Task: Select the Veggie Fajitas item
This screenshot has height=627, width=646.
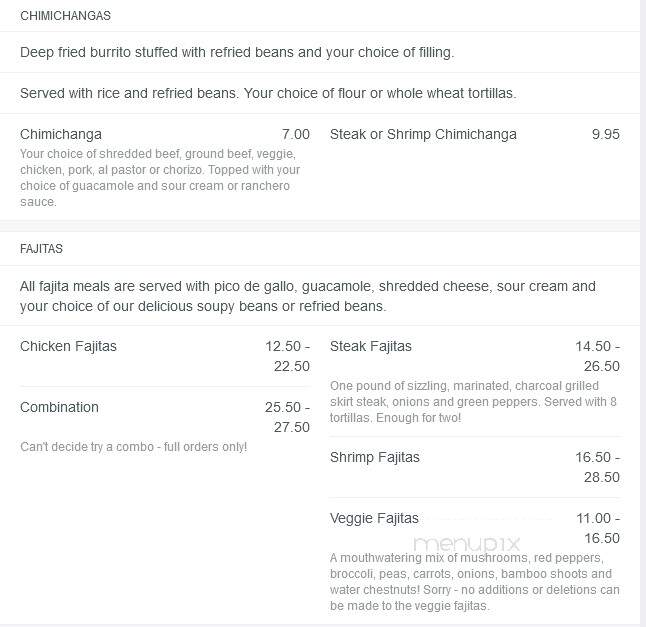Action: (374, 518)
